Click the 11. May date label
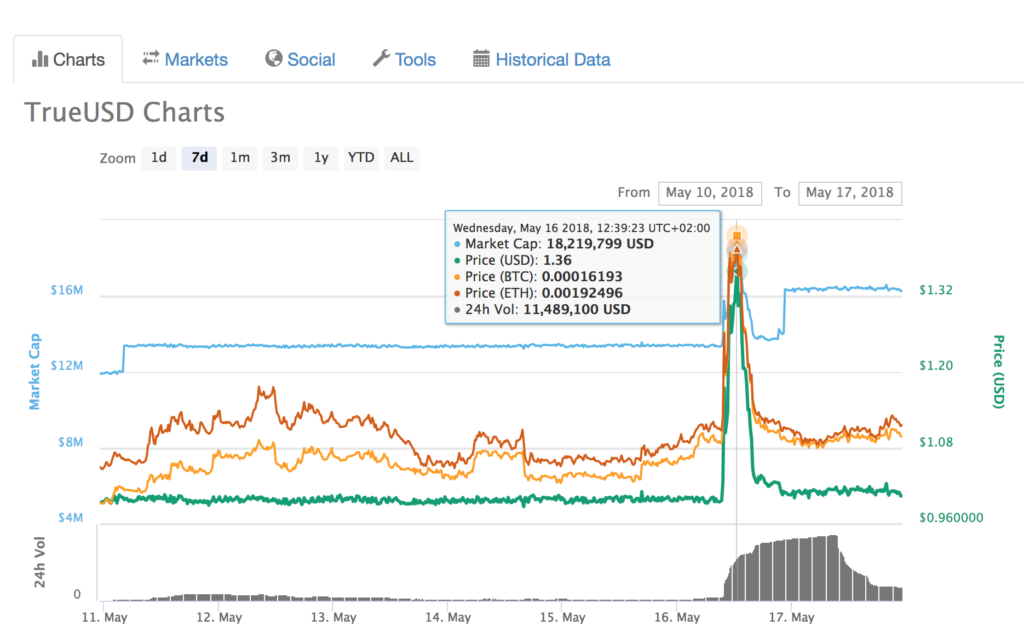The height and width of the screenshot is (638, 1024). click(104, 617)
